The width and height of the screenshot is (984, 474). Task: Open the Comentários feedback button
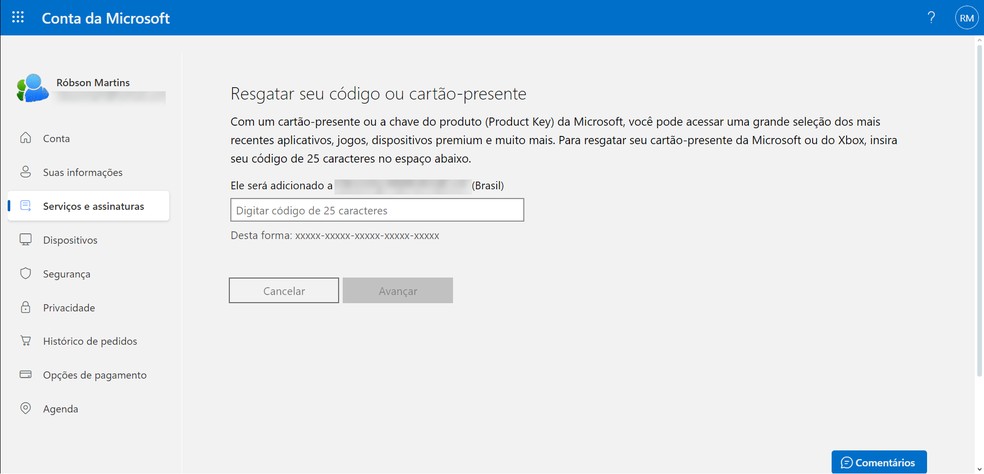pos(879,463)
